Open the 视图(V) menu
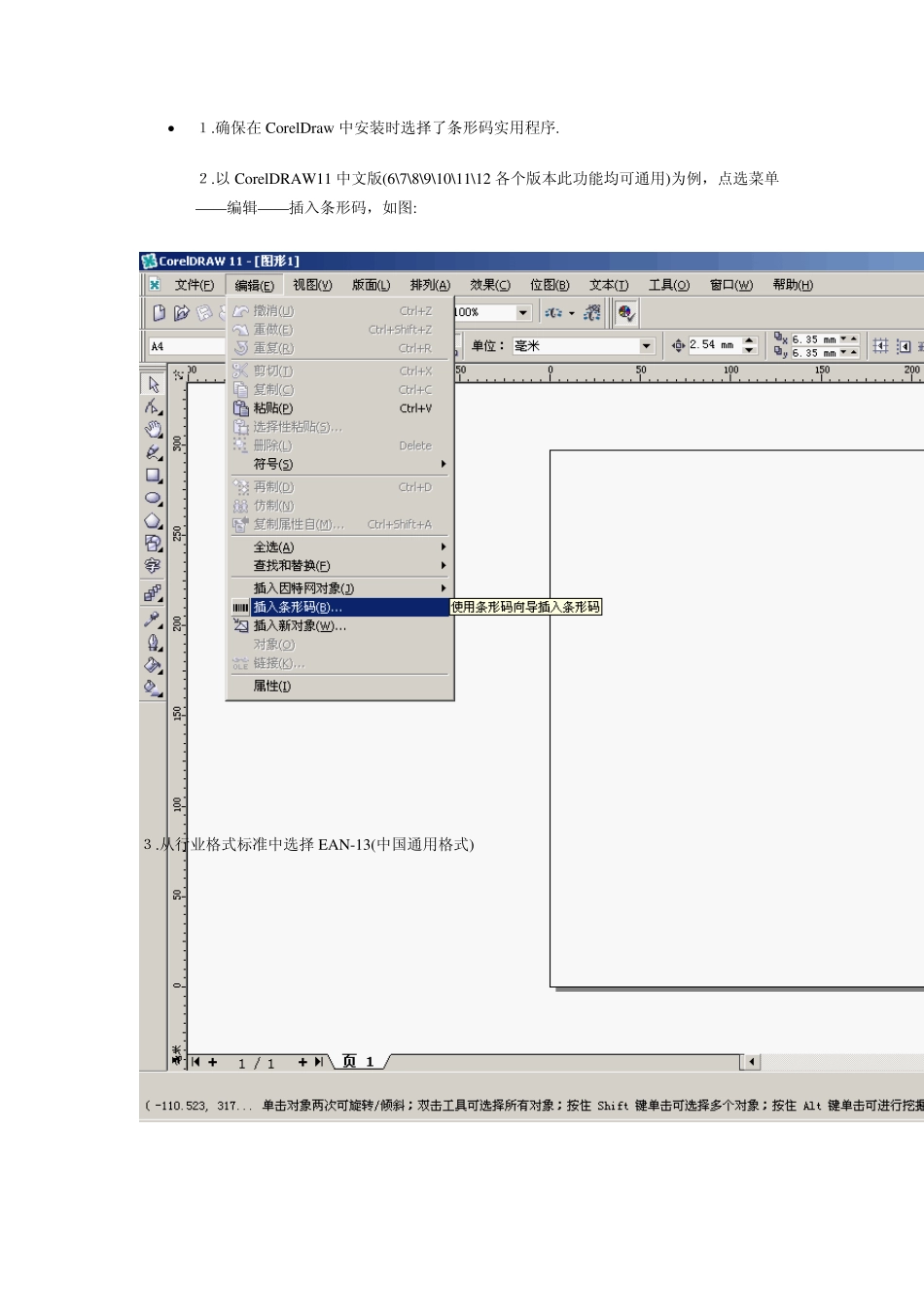Screen dimensions: 924x1307 [312, 285]
